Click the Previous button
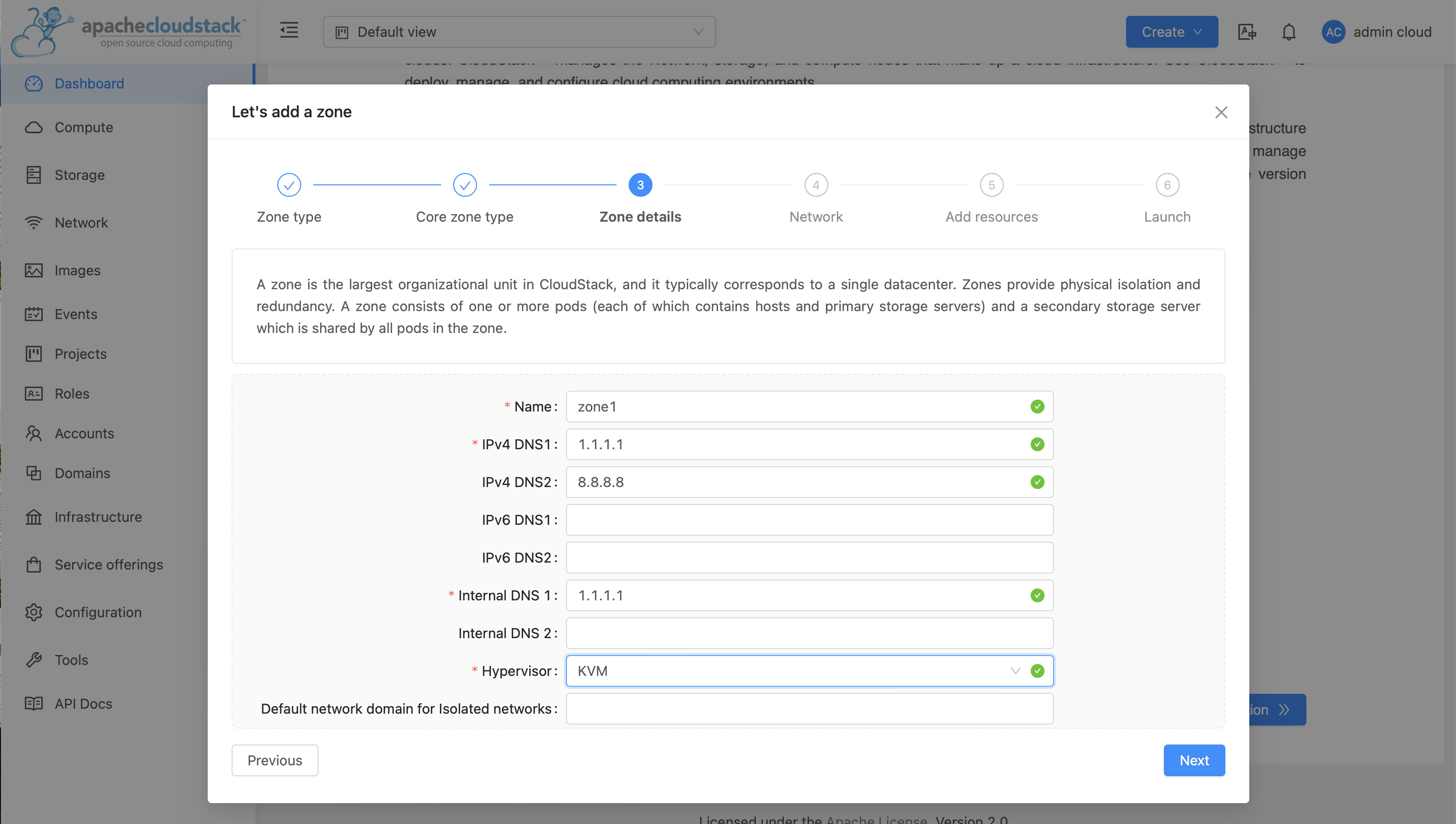 (x=274, y=760)
